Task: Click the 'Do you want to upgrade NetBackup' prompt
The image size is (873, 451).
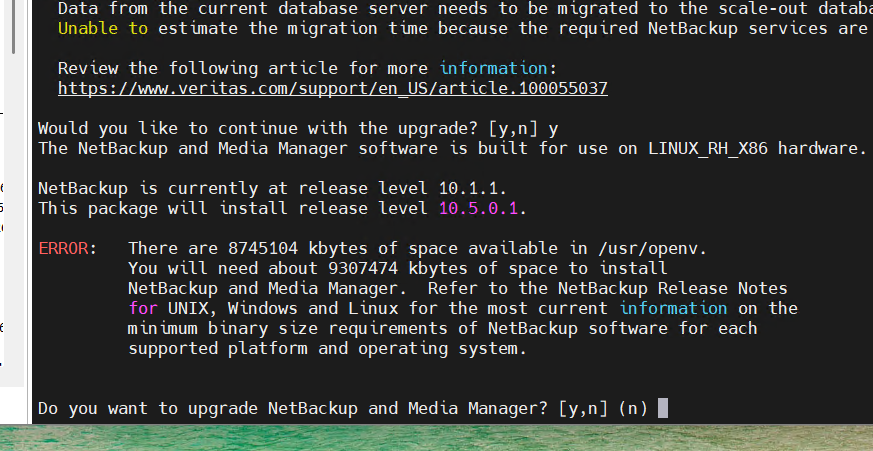Action: 343,409
